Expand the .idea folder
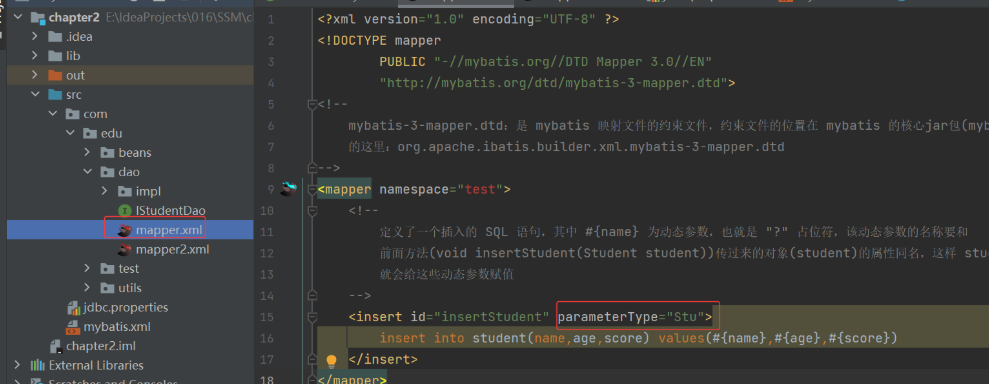 pyautogui.click(x=35, y=37)
